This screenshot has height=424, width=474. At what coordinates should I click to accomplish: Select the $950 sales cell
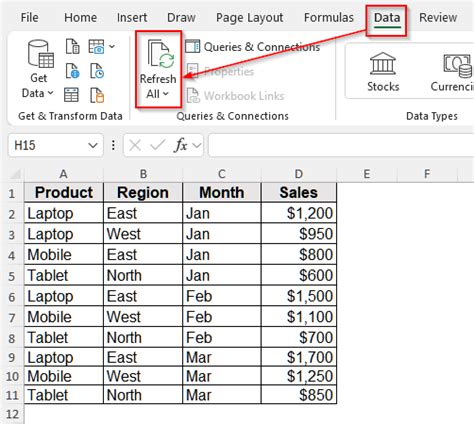[299, 234]
